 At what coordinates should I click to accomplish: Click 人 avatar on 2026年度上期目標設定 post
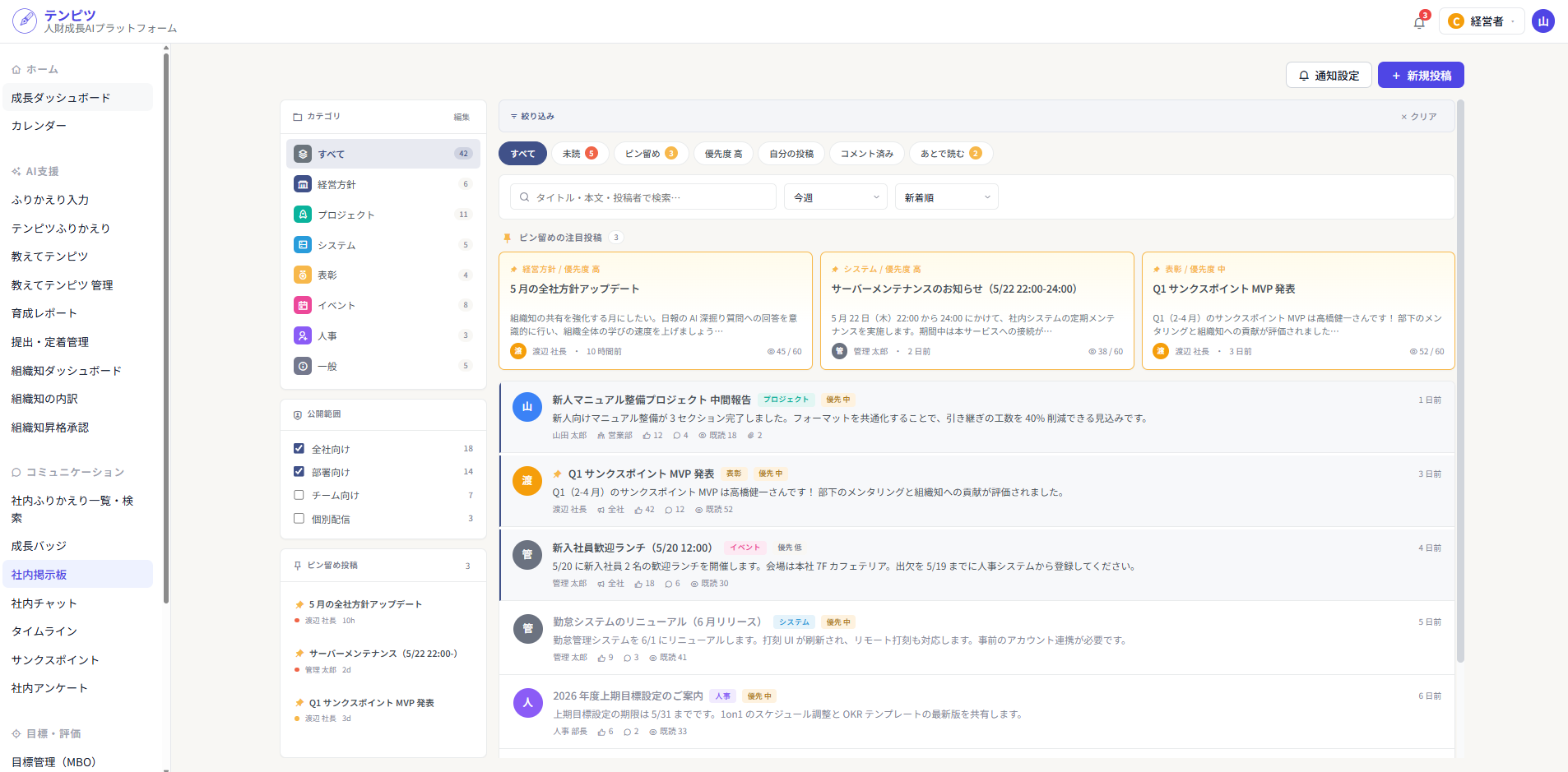click(x=528, y=703)
